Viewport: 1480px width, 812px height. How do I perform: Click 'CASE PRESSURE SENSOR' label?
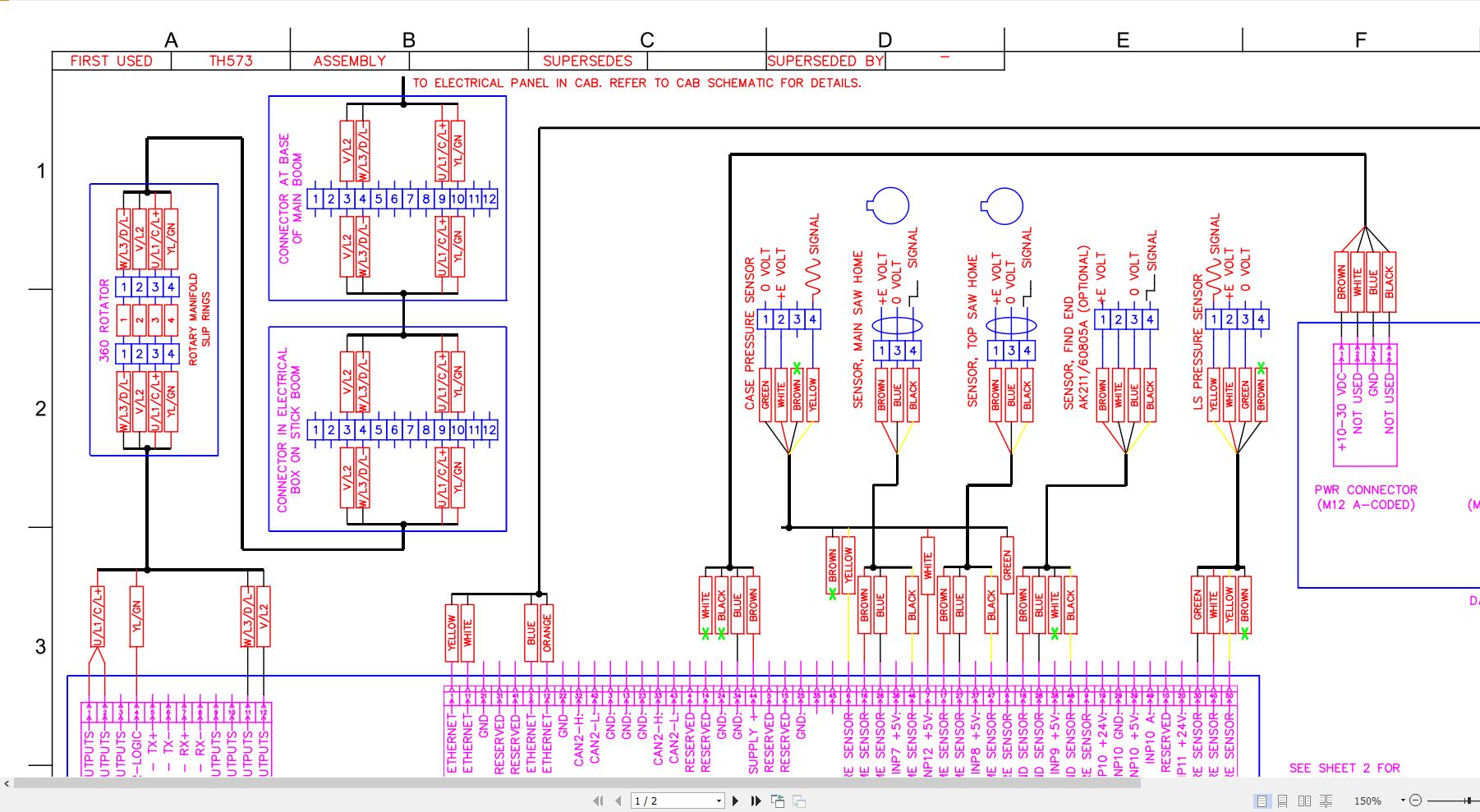(750, 333)
